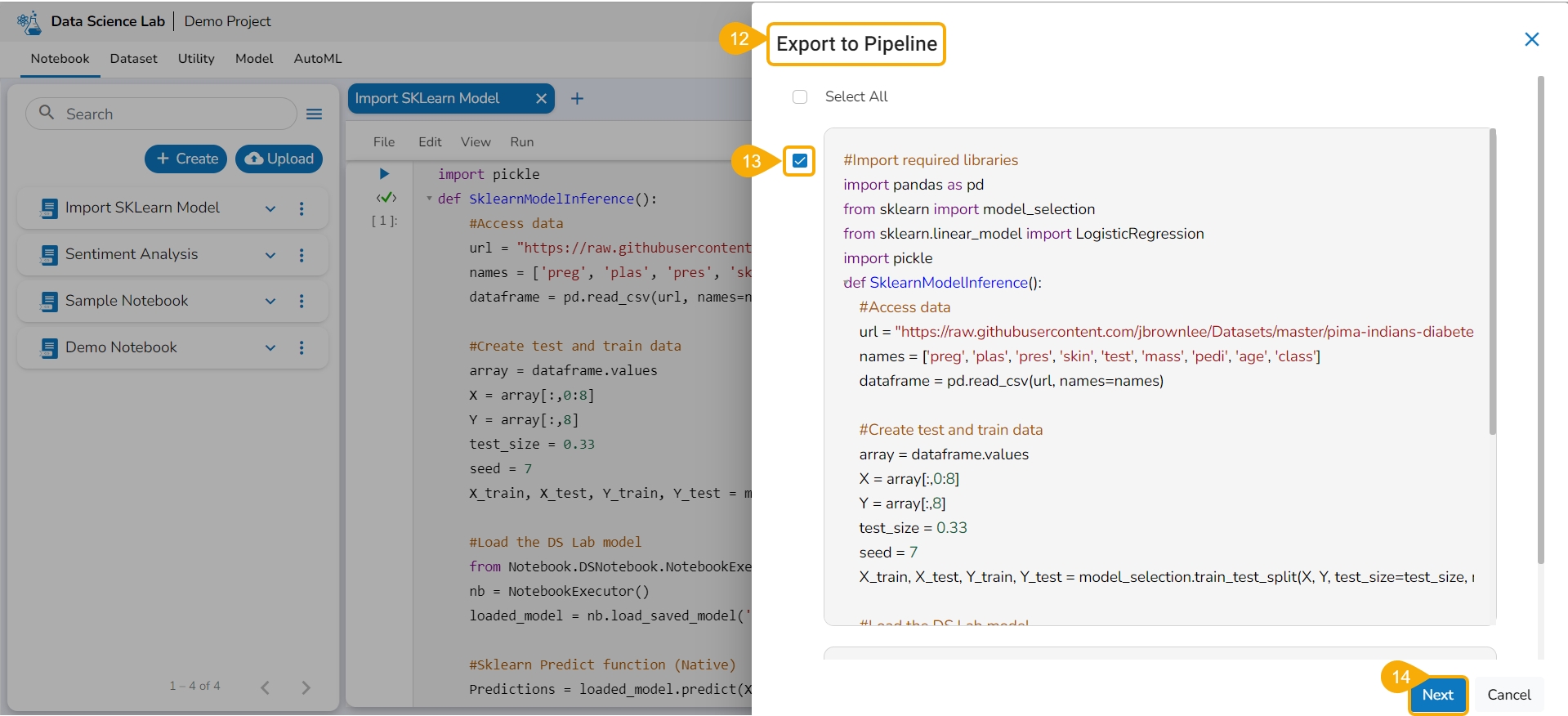The width and height of the screenshot is (1568, 716).
Task: Go to next page of notebooks list
Action: click(x=306, y=687)
